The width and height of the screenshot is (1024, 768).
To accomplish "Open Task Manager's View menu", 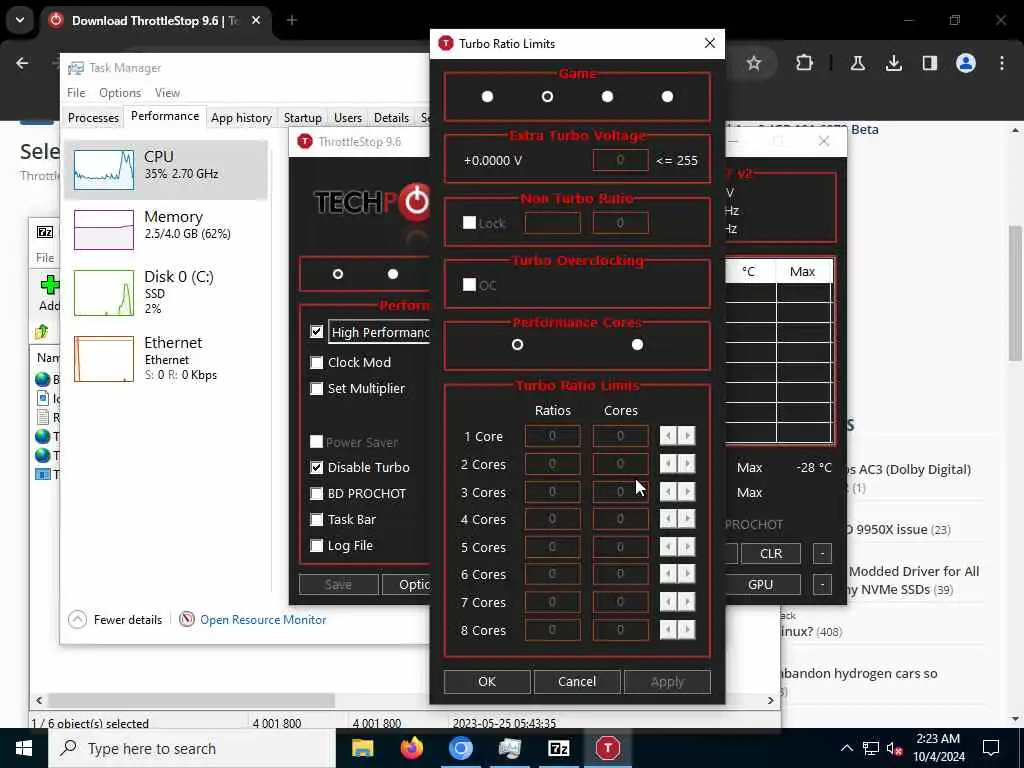I will pyautogui.click(x=167, y=93).
